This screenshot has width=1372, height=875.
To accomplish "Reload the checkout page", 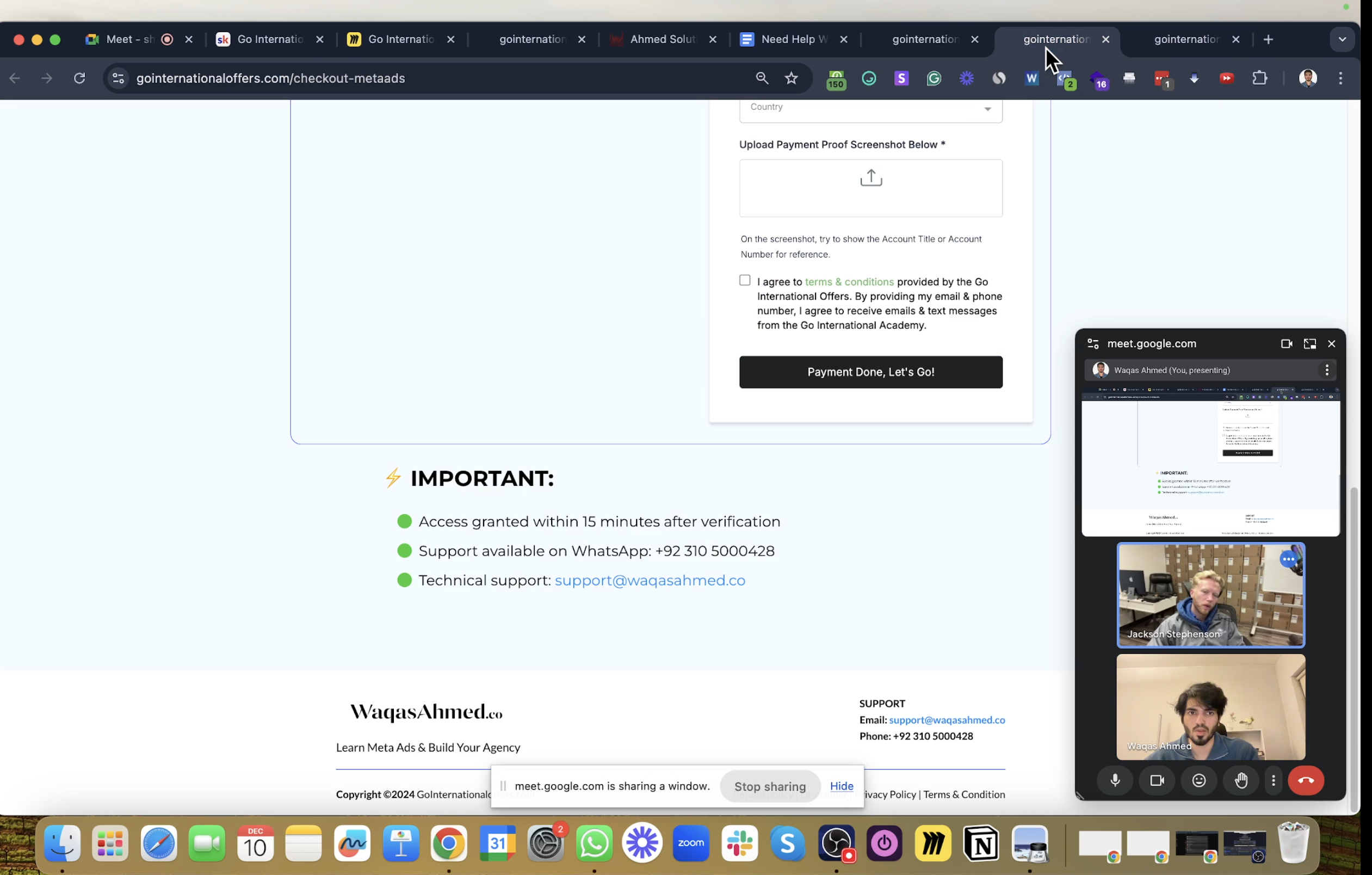I will [79, 78].
